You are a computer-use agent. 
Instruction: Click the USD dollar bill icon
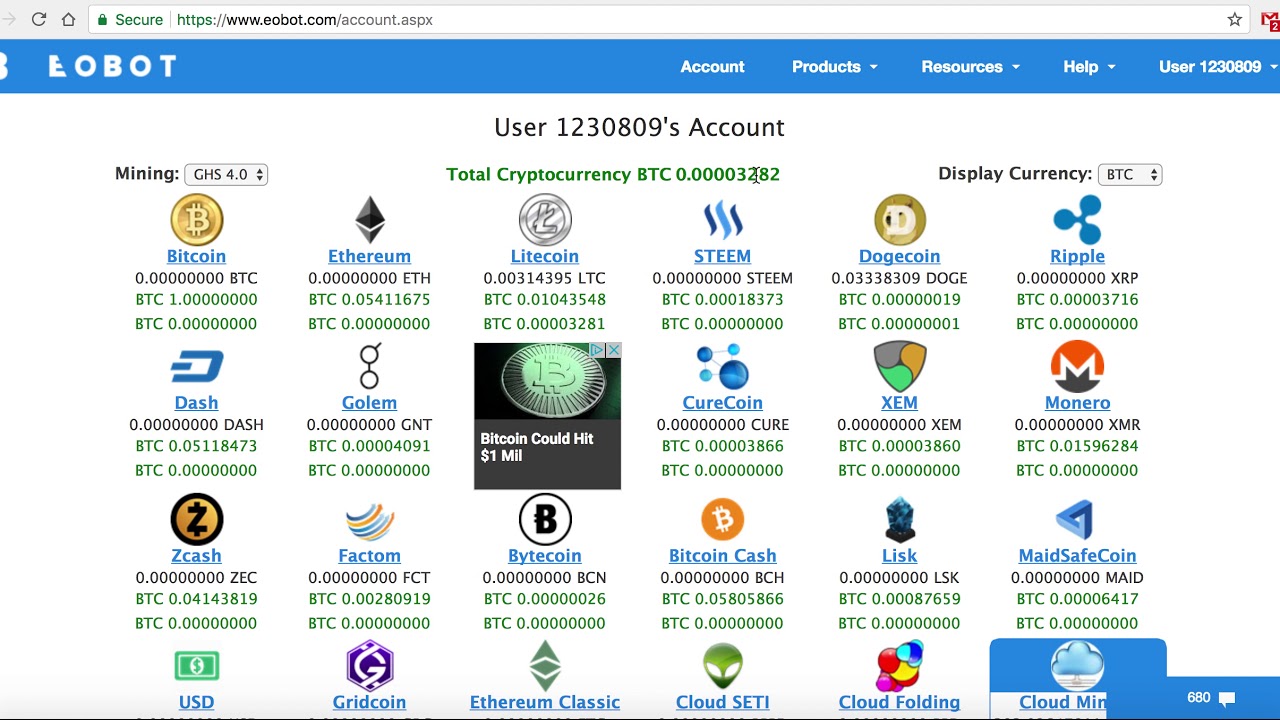[x=196, y=666]
